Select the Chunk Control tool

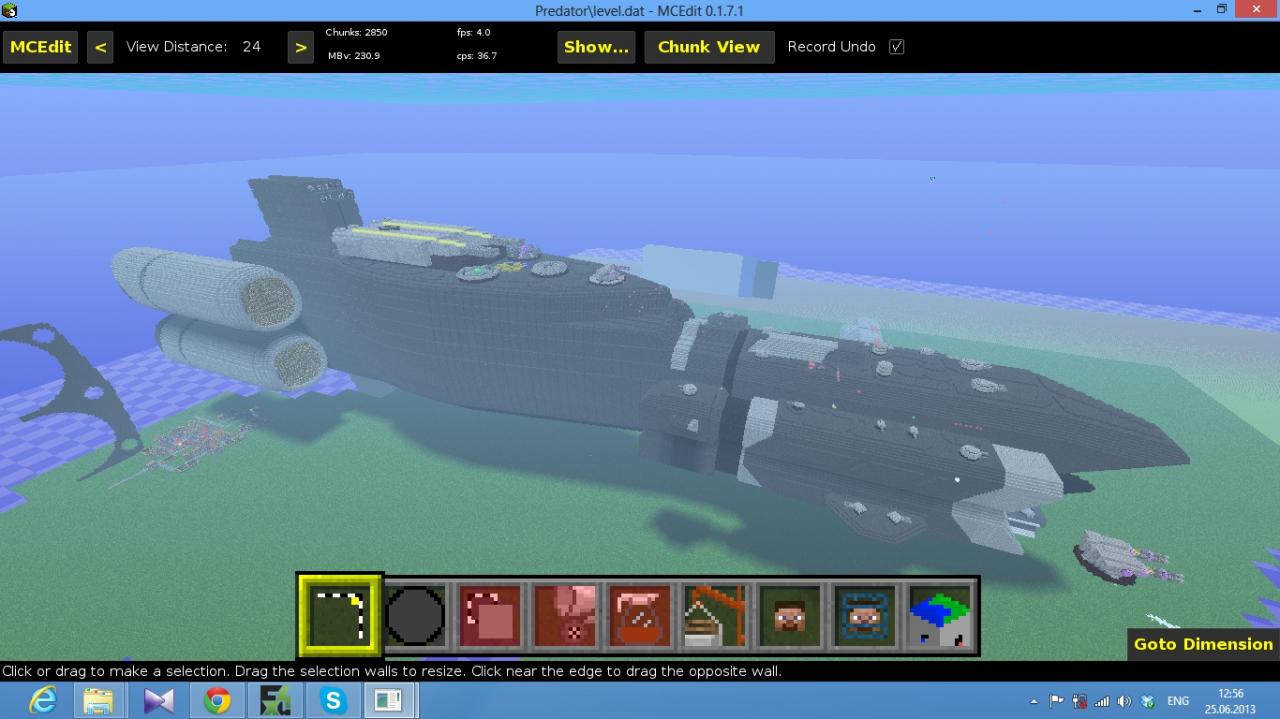pyautogui.click(x=939, y=614)
